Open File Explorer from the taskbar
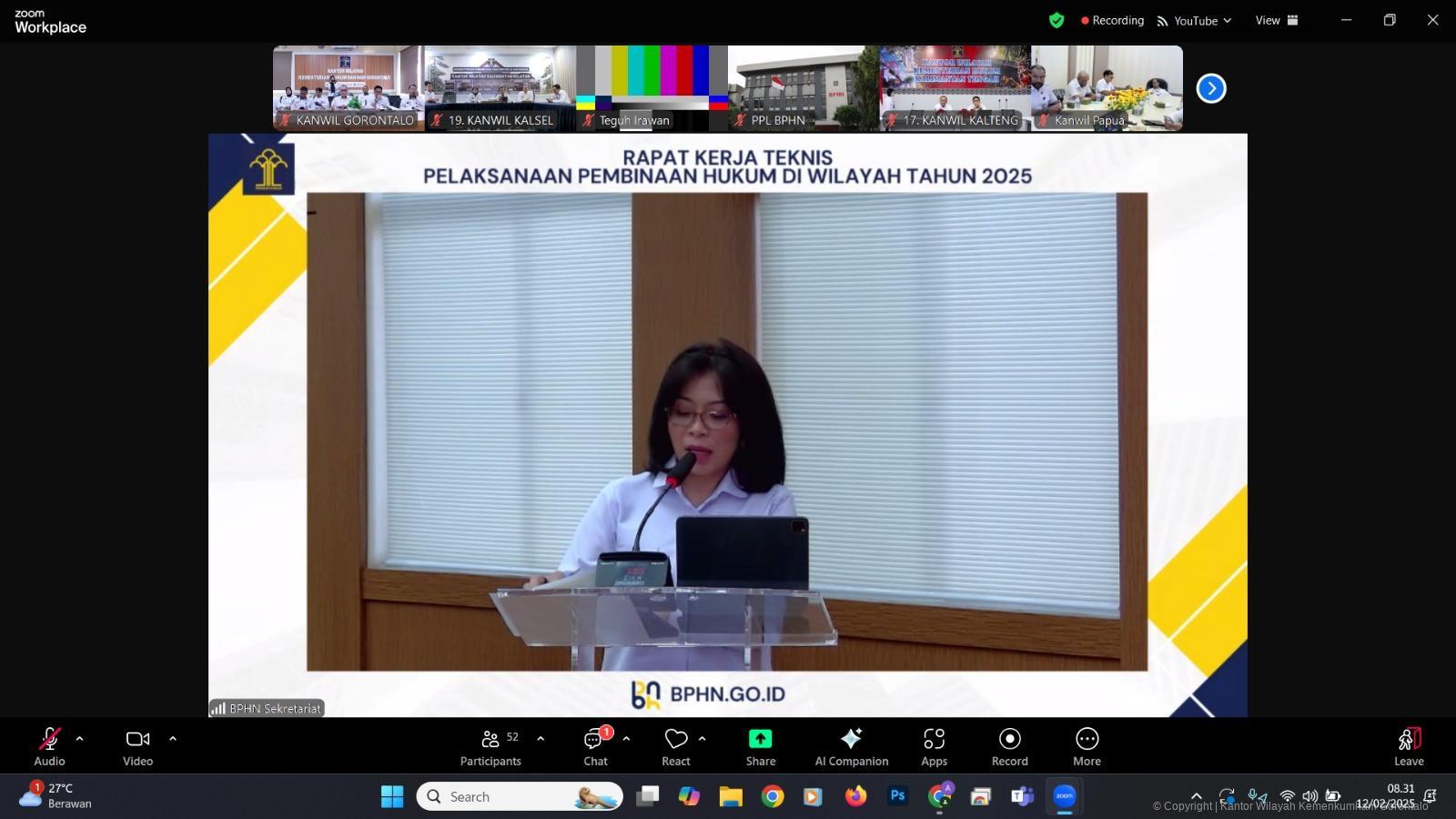Viewport: 1456px width, 819px height. tap(731, 796)
